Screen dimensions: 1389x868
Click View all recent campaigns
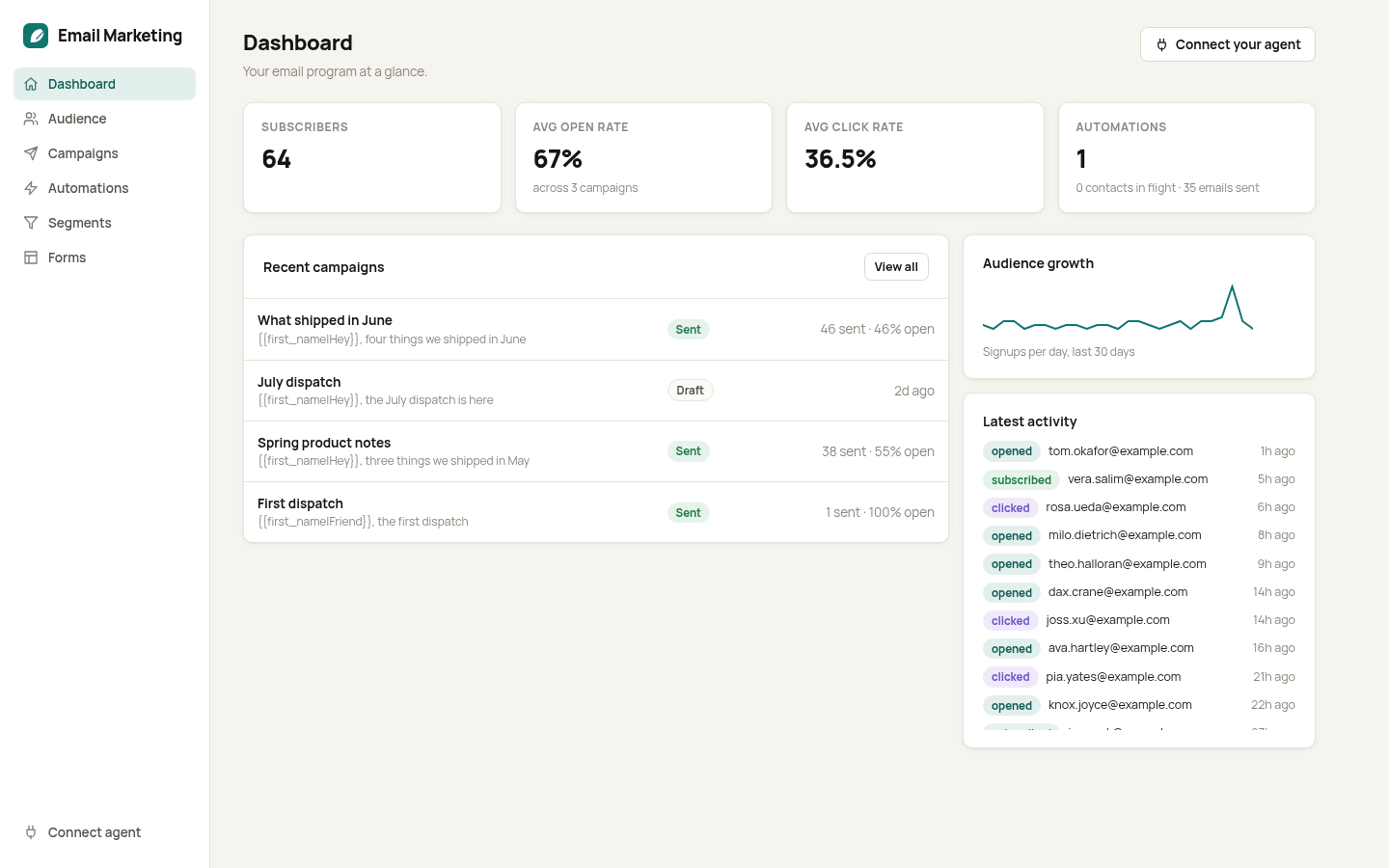pyautogui.click(x=896, y=267)
